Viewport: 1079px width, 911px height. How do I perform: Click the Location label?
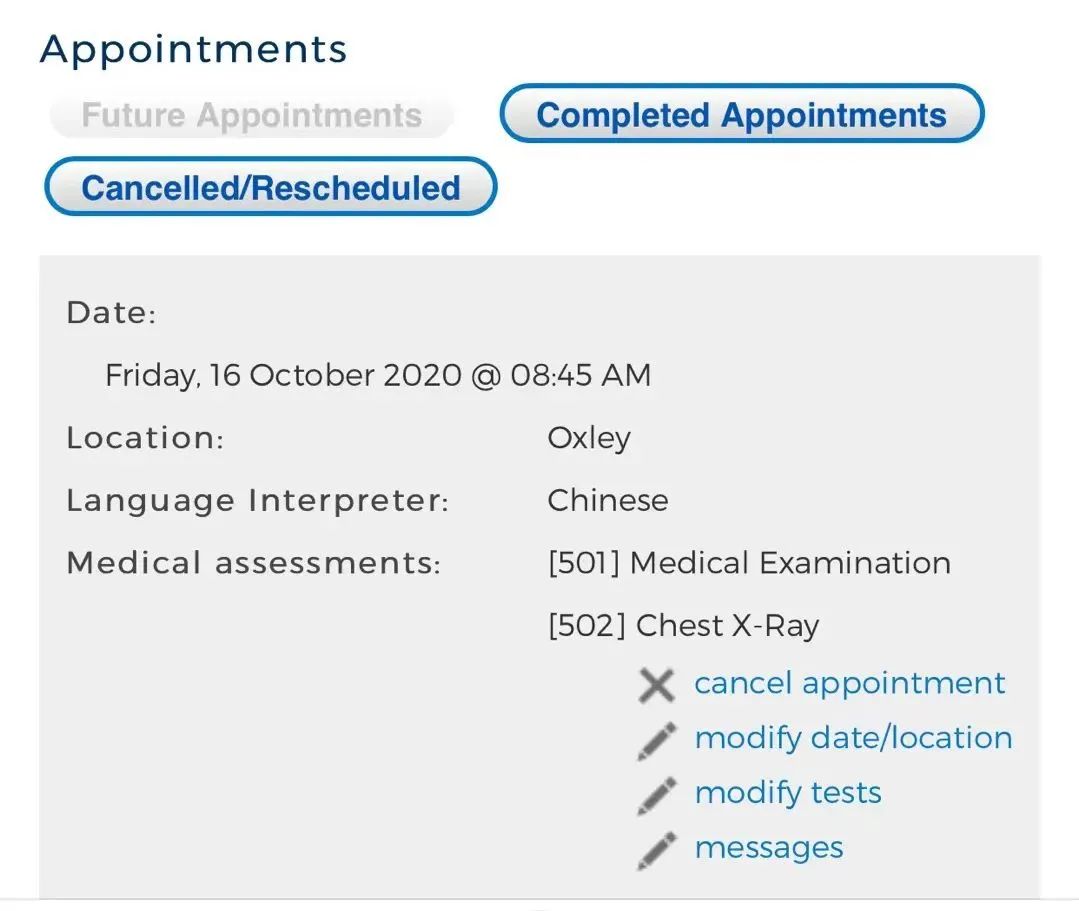tap(145, 438)
